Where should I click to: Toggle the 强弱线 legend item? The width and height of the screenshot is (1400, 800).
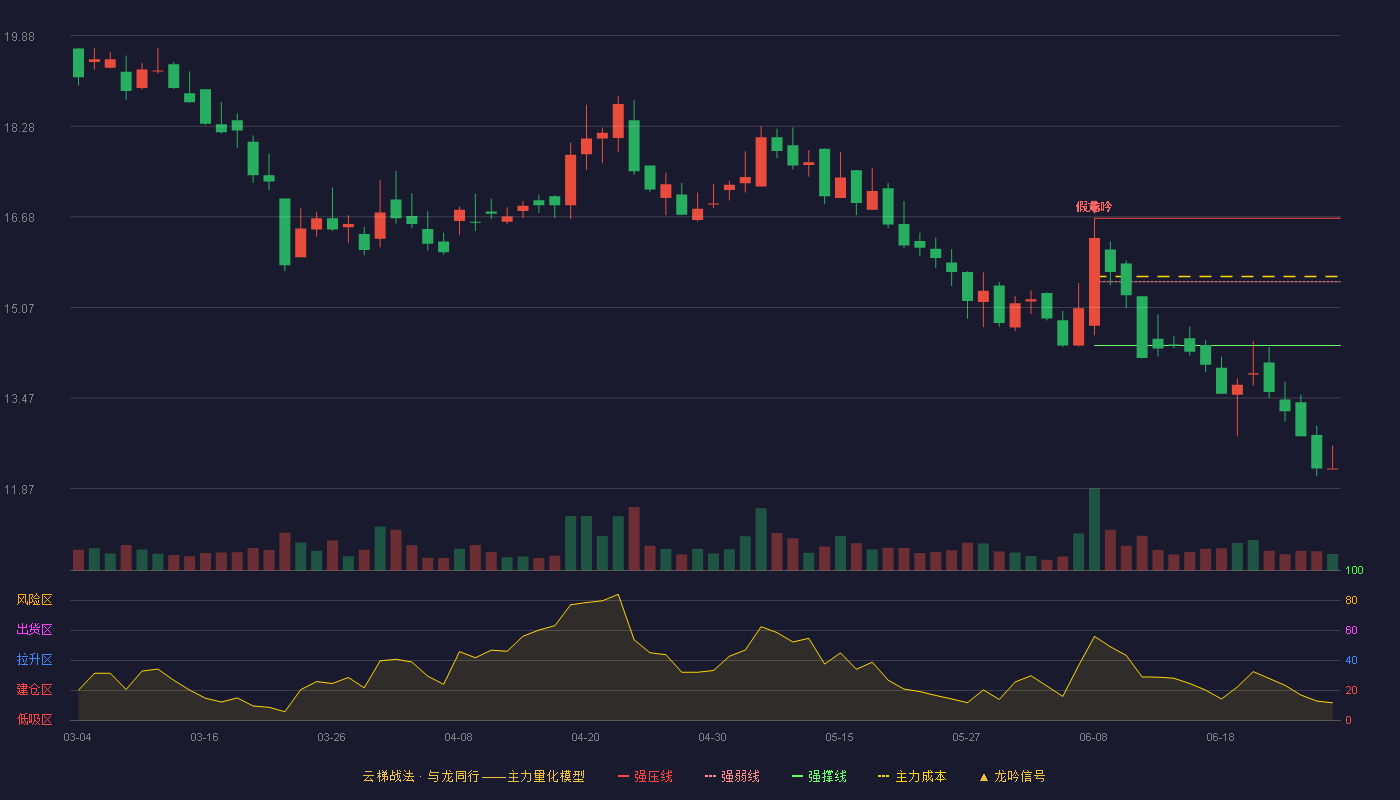(x=732, y=776)
